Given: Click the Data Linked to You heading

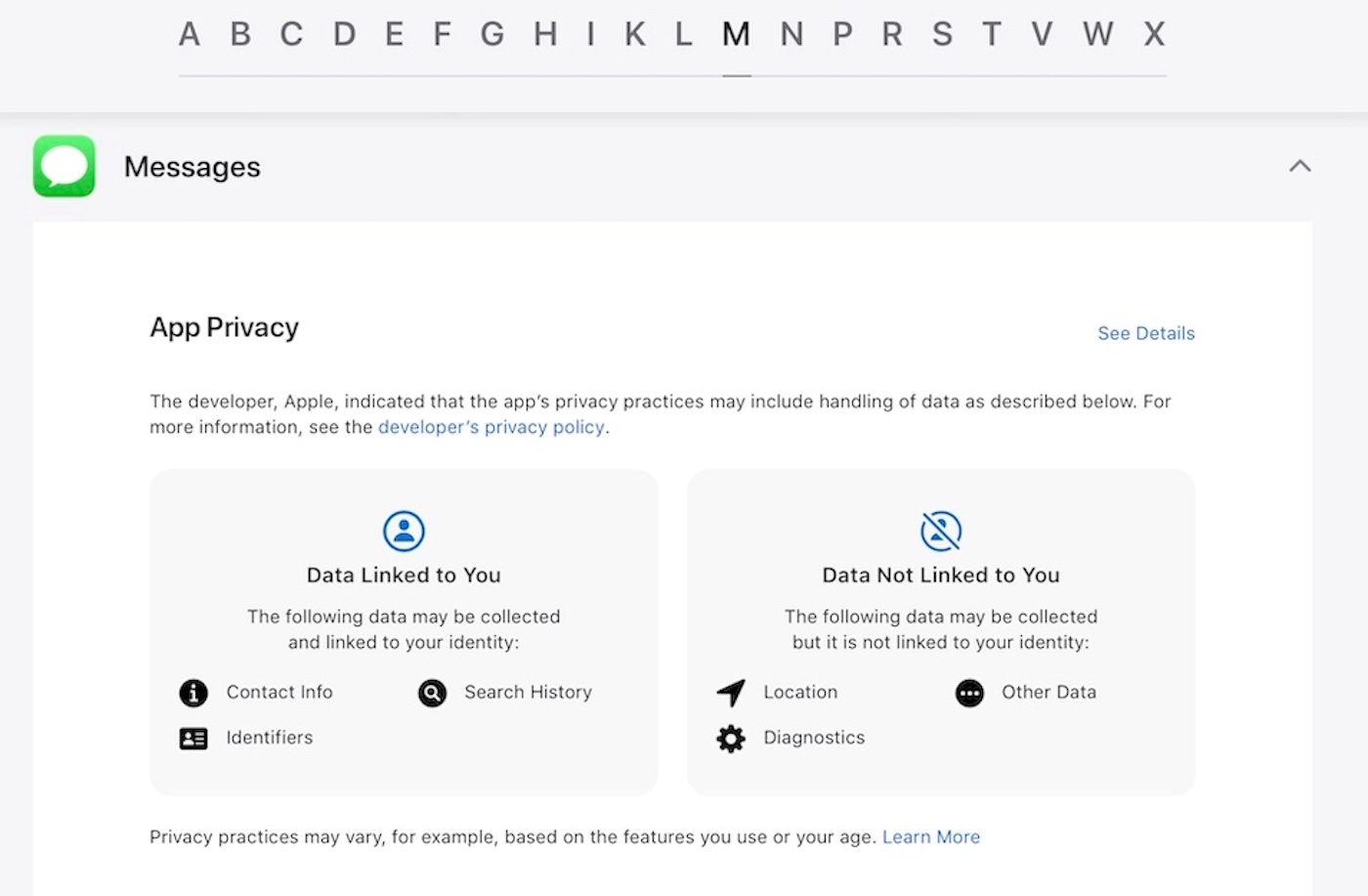Looking at the screenshot, I should tap(404, 576).
